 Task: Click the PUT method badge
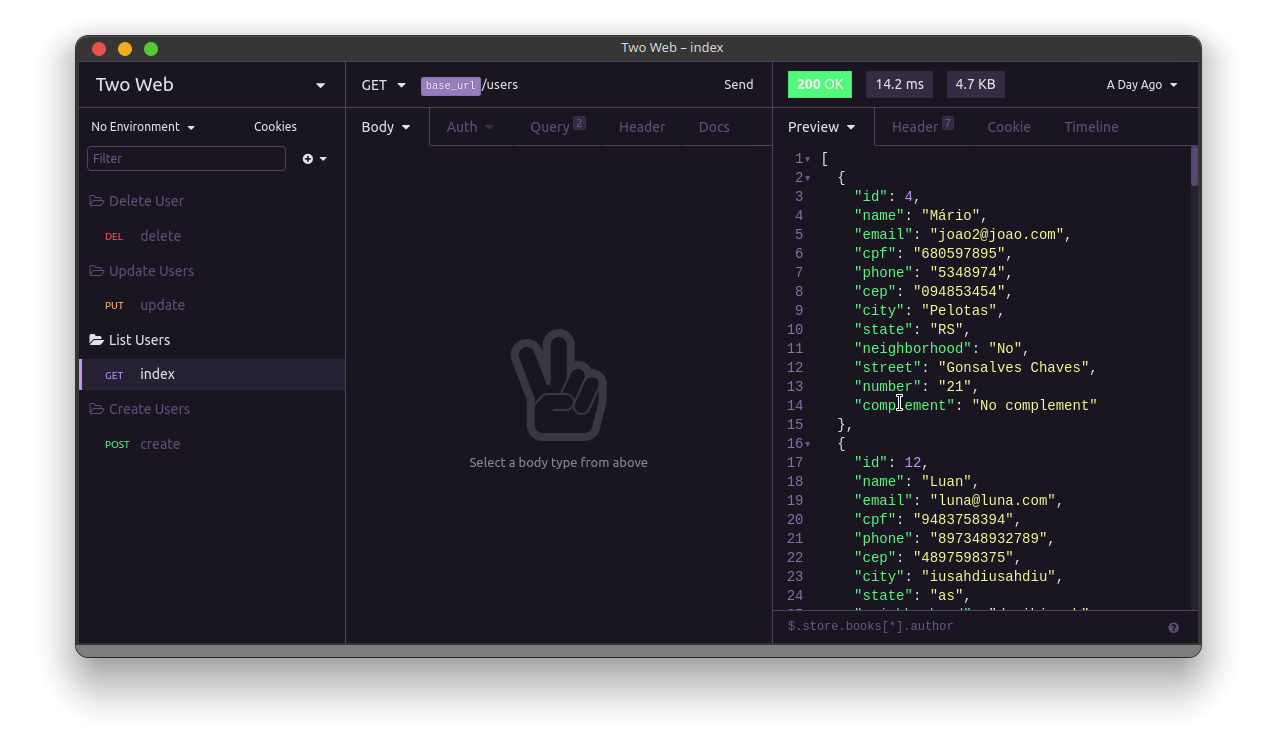114,306
